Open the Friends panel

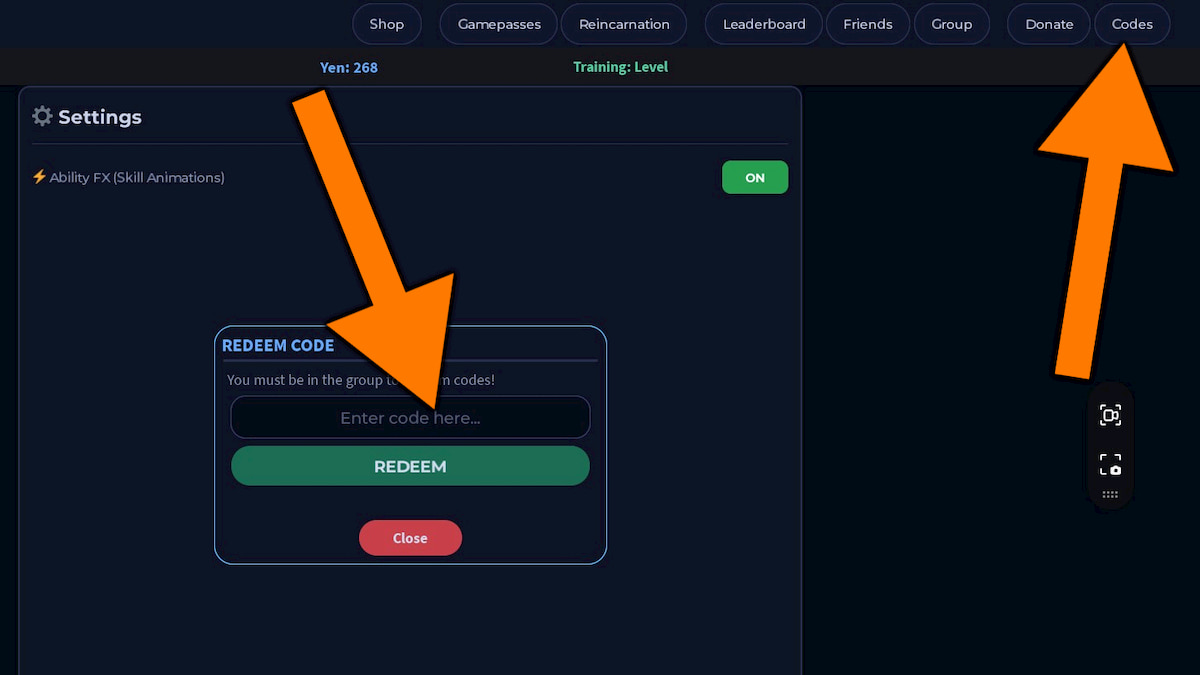tap(867, 24)
